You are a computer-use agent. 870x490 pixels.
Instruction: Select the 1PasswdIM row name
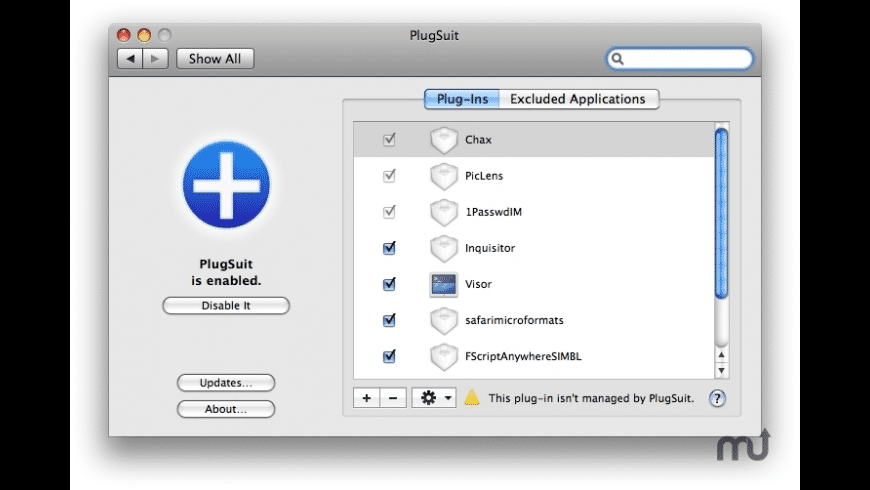pyautogui.click(x=493, y=211)
